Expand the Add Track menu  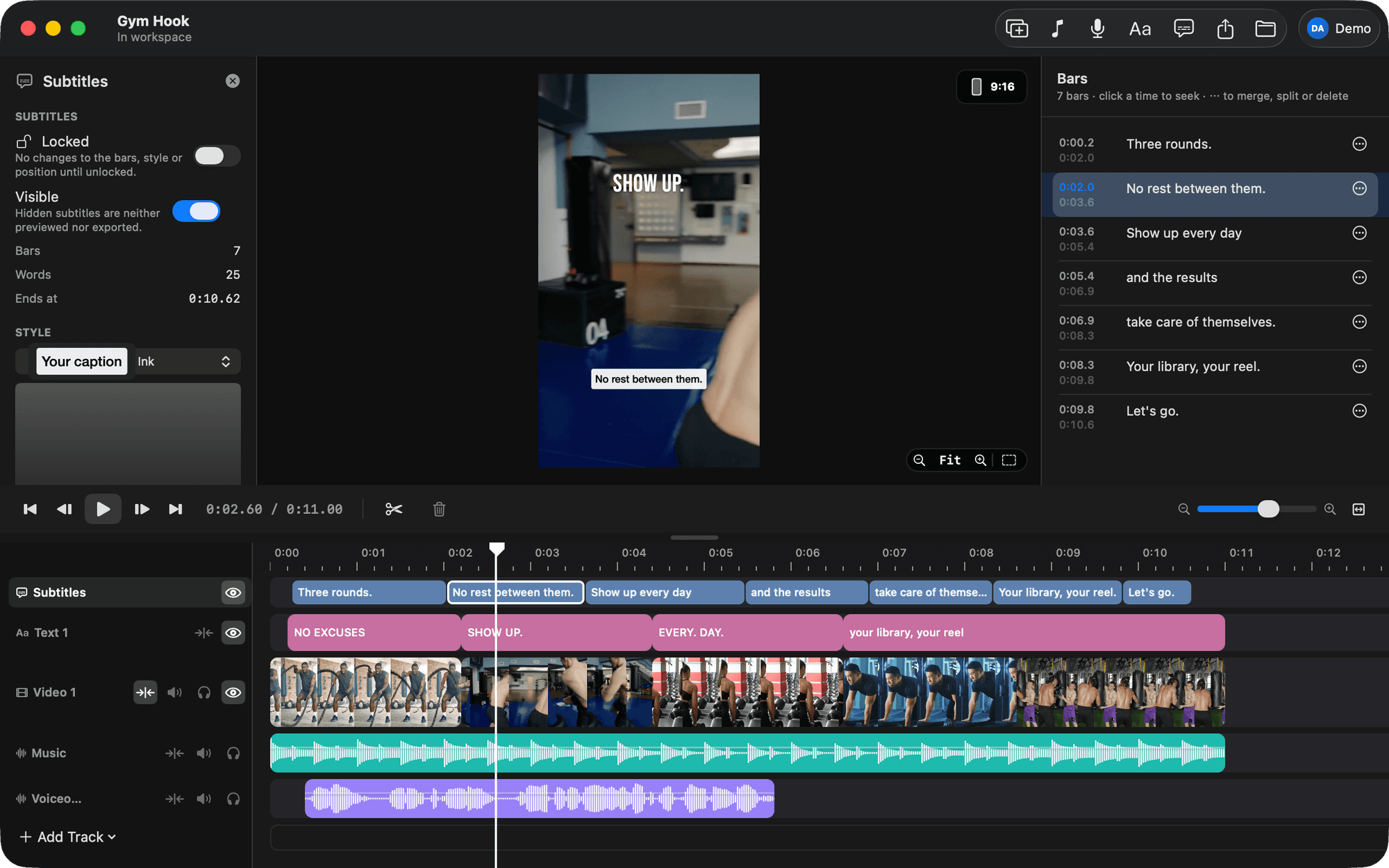click(68, 837)
